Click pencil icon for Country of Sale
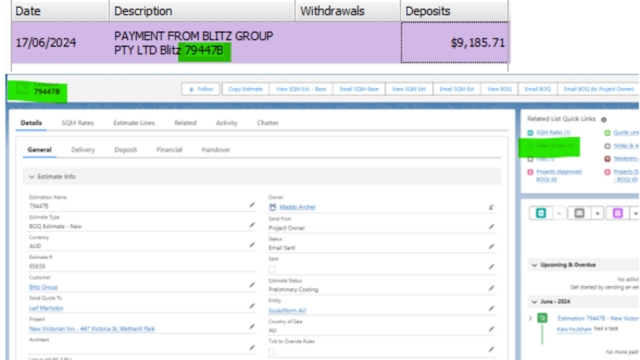640x360 pixels. (x=491, y=329)
